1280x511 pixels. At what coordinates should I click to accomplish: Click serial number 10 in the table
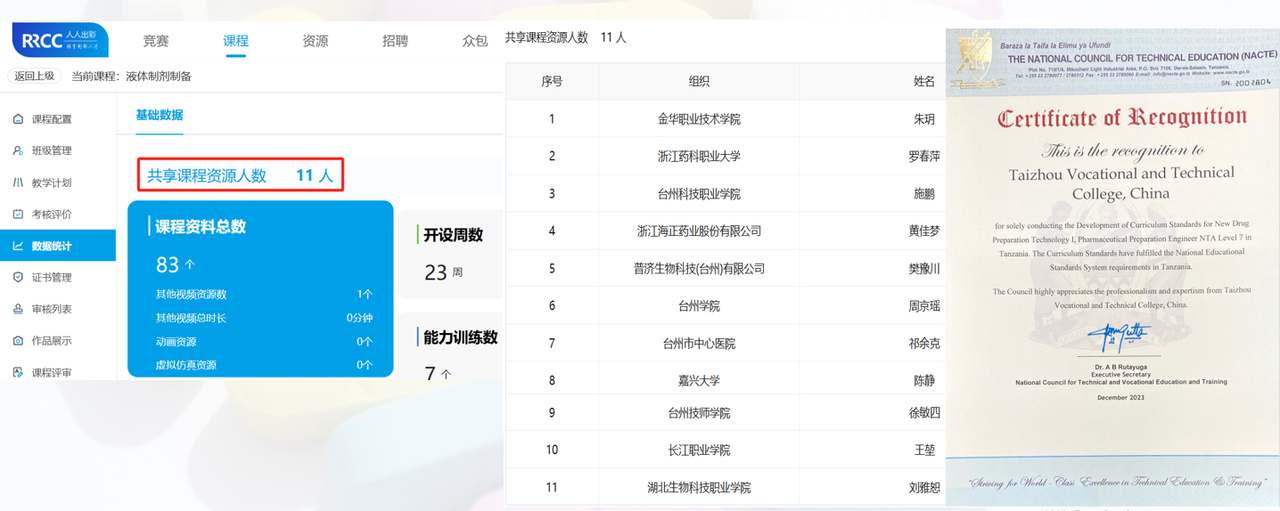552,450
